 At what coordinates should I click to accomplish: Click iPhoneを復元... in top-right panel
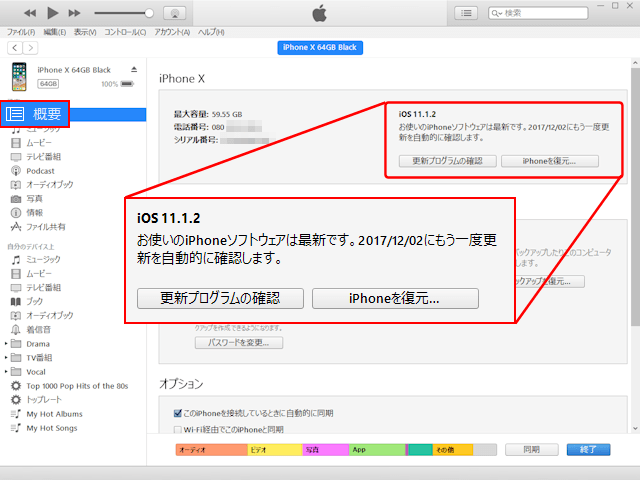coord(550,161)
